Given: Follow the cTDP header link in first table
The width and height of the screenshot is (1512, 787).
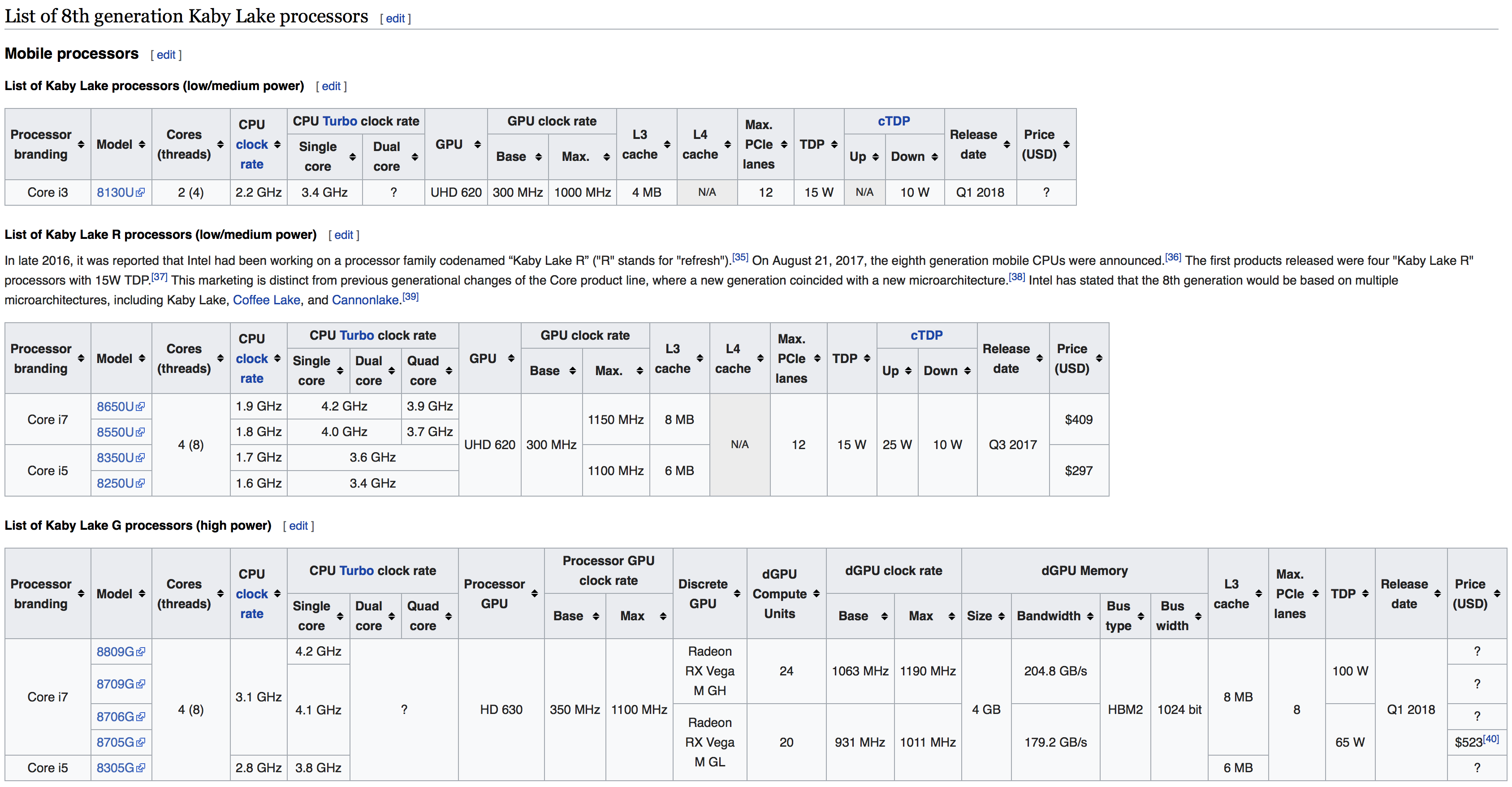Looking at the screenshot, I should [894, 121].
